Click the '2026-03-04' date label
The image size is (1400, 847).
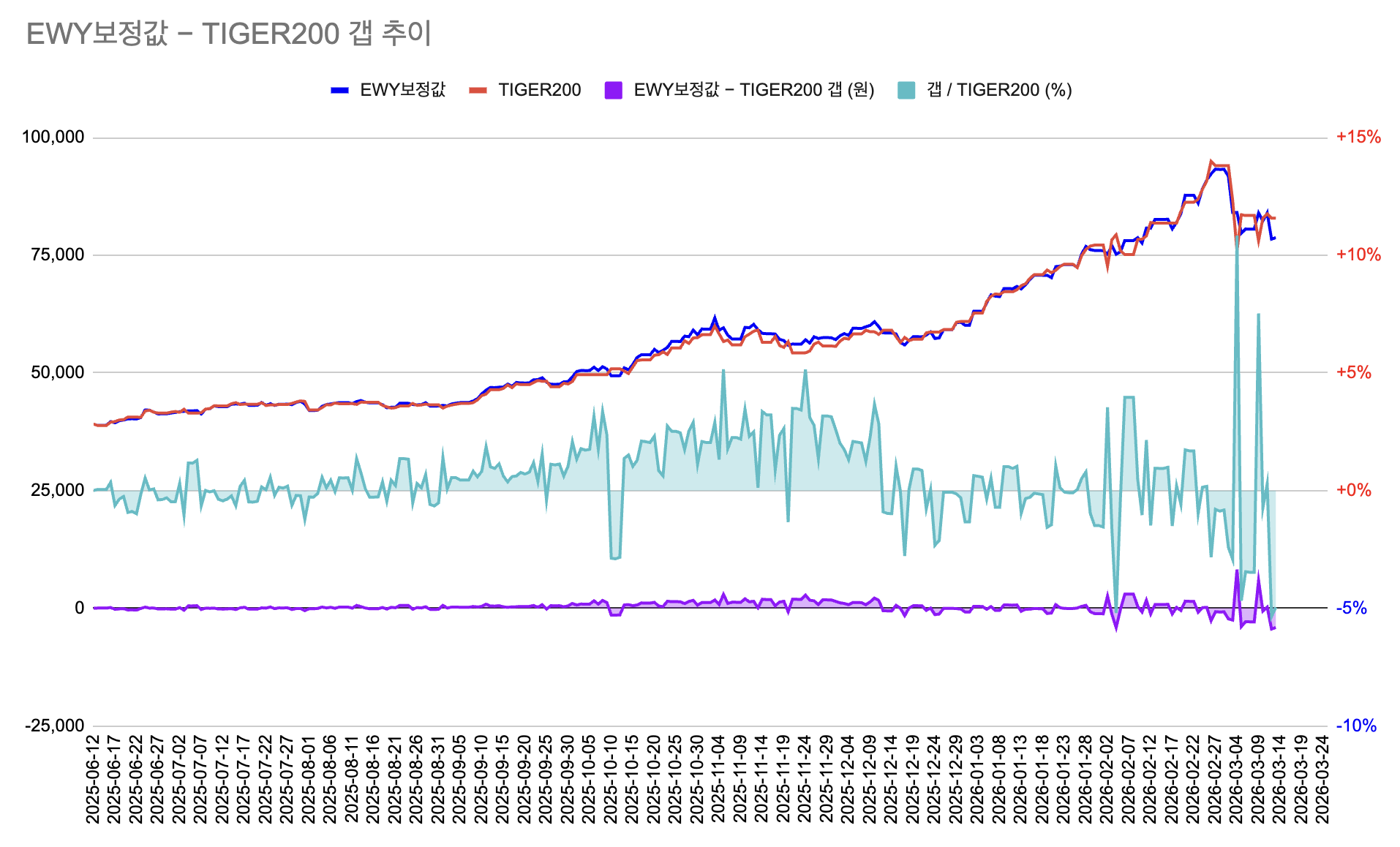1236,780
